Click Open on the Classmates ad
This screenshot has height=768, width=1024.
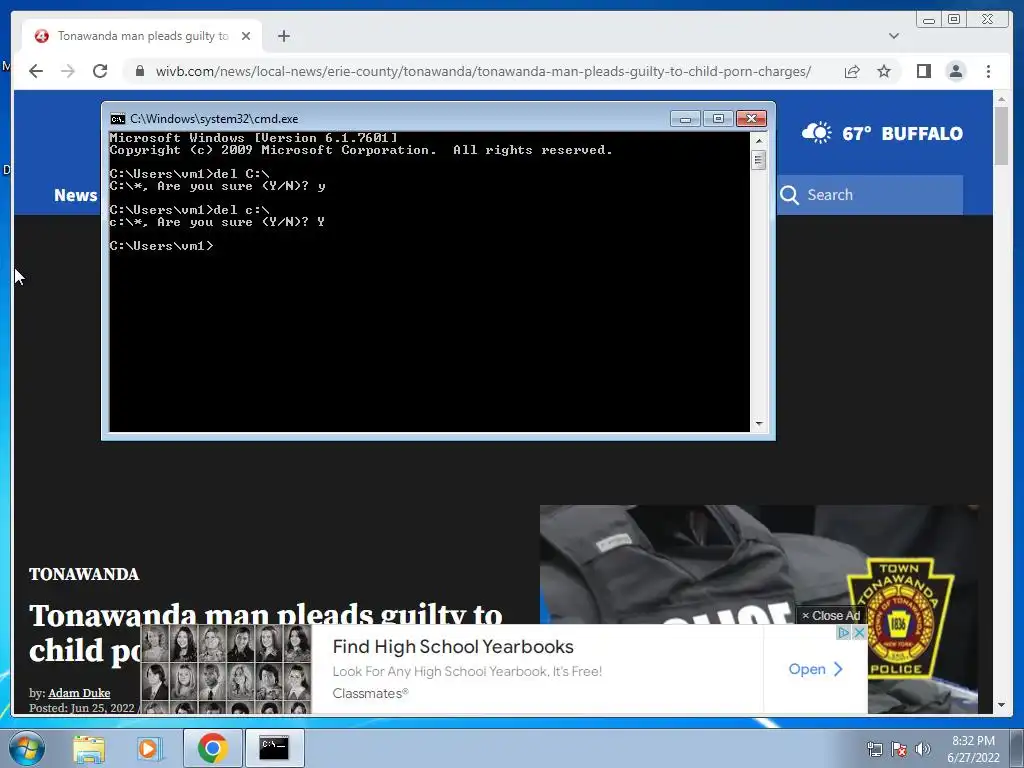tap(815, 669)
